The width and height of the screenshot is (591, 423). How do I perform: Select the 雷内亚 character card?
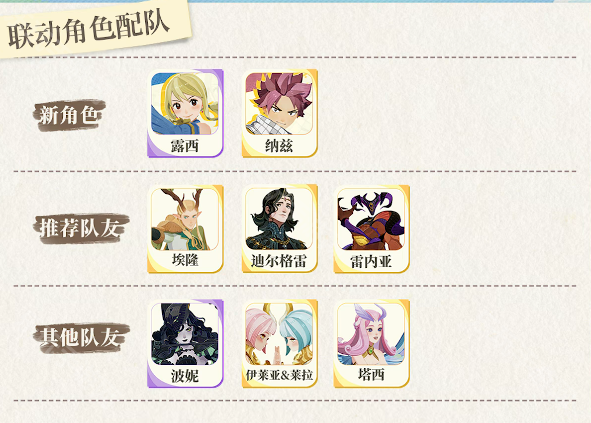(372, 229)
